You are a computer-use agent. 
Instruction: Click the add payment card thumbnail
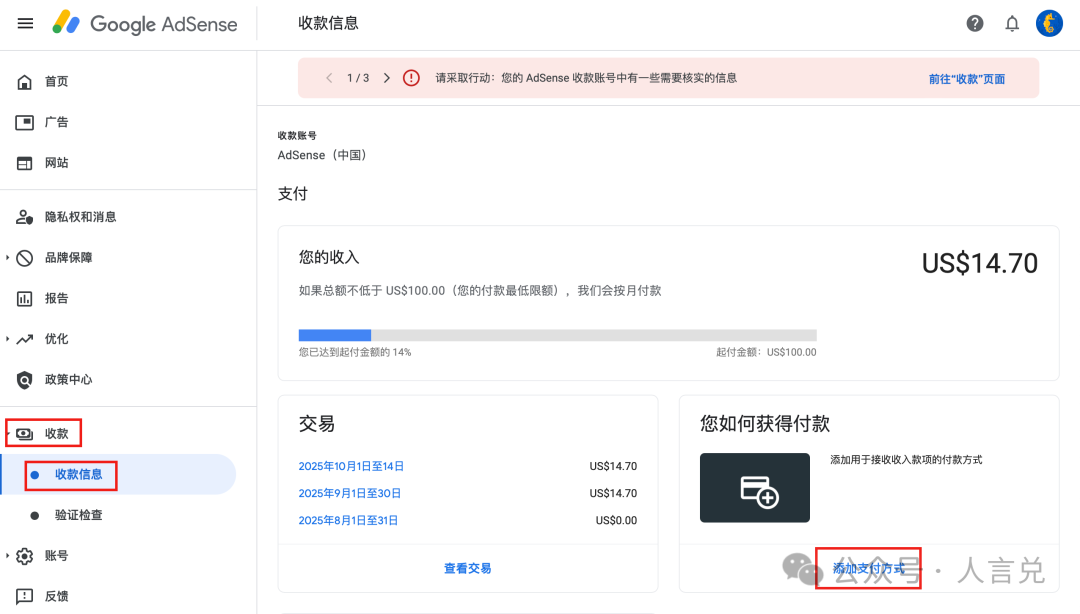(755, 488)
